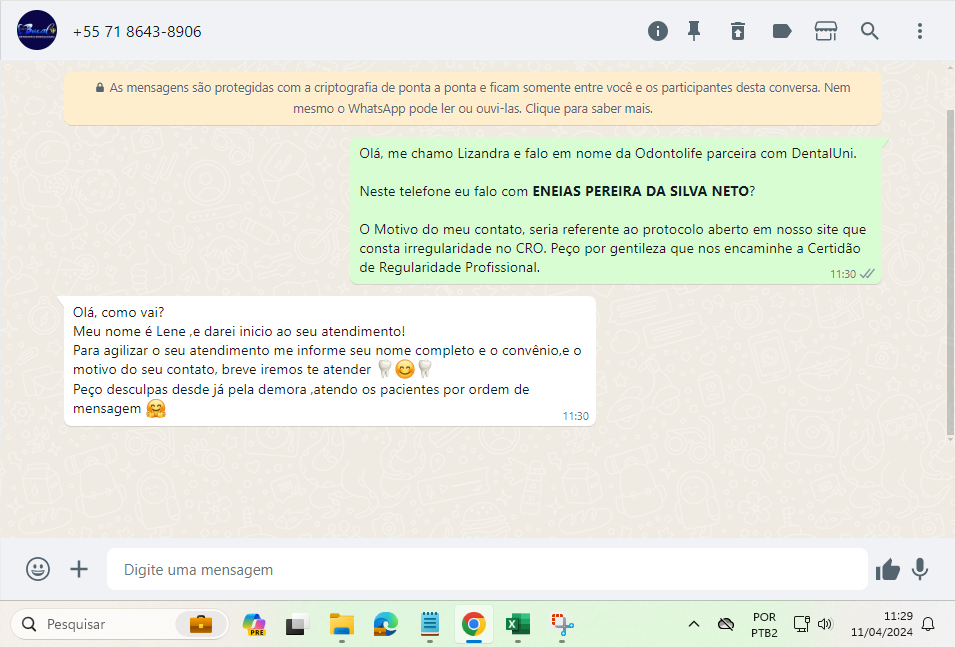Screen dimensions: 955x647
Task: Open the clock showing 11:29 11/04/2024
Action: tap(882, 624)
